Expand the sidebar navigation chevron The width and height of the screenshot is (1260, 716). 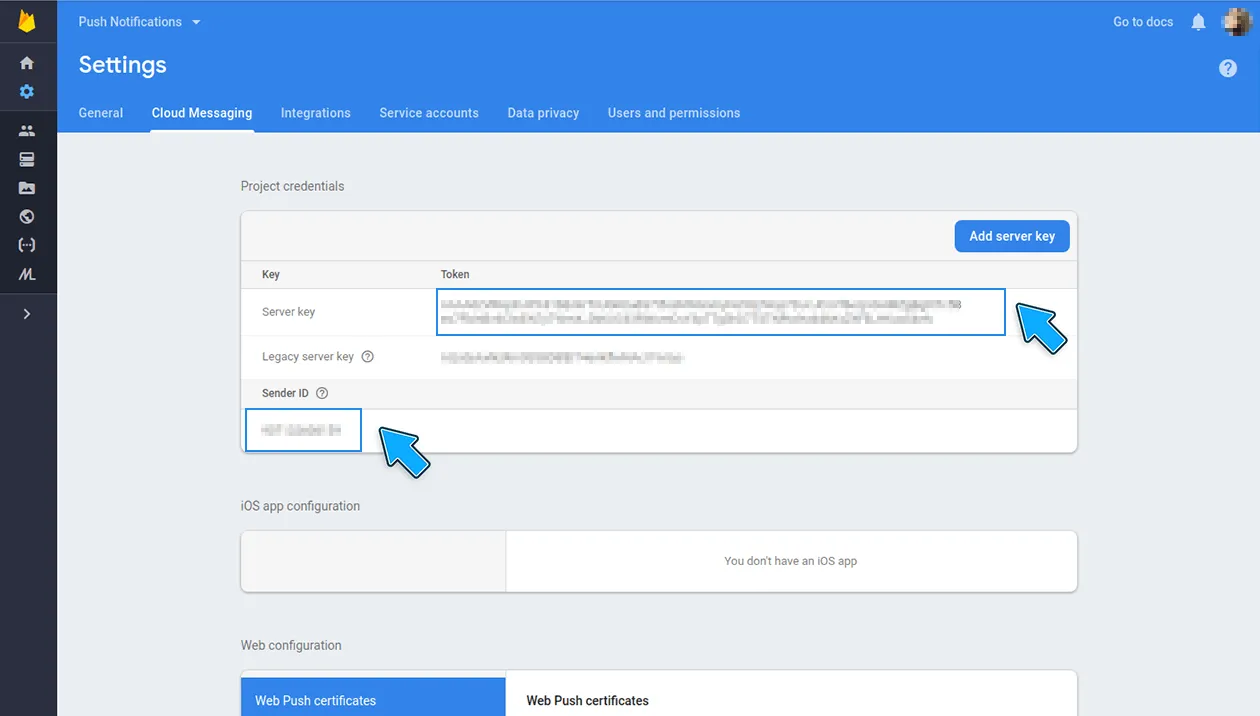coord(27,314)
